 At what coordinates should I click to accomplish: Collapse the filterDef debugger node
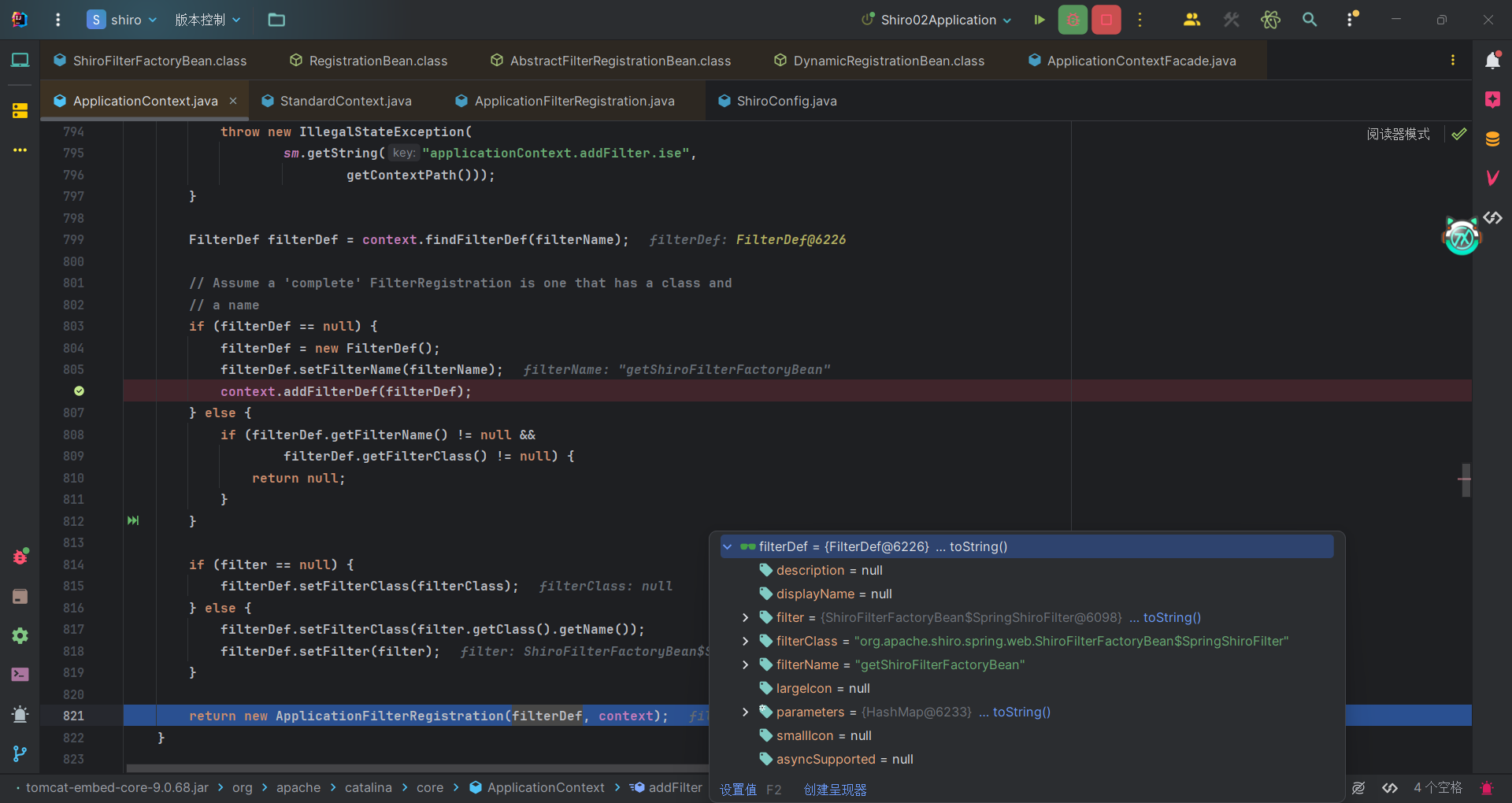[x=728, y=546]
